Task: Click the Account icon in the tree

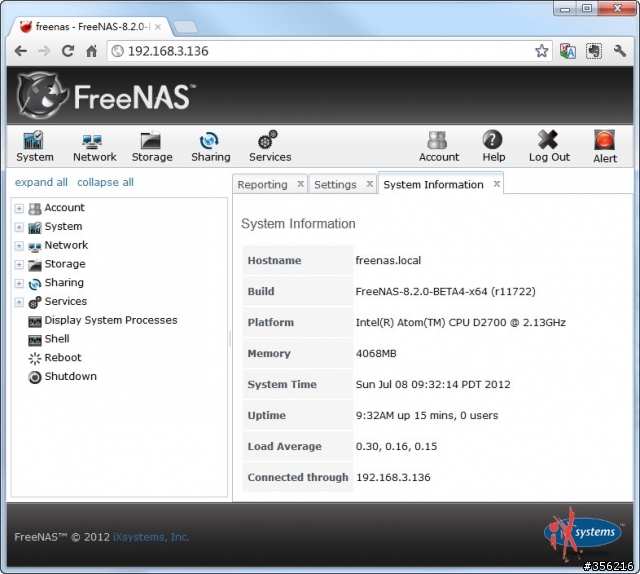Action: [x=35, y=209]
